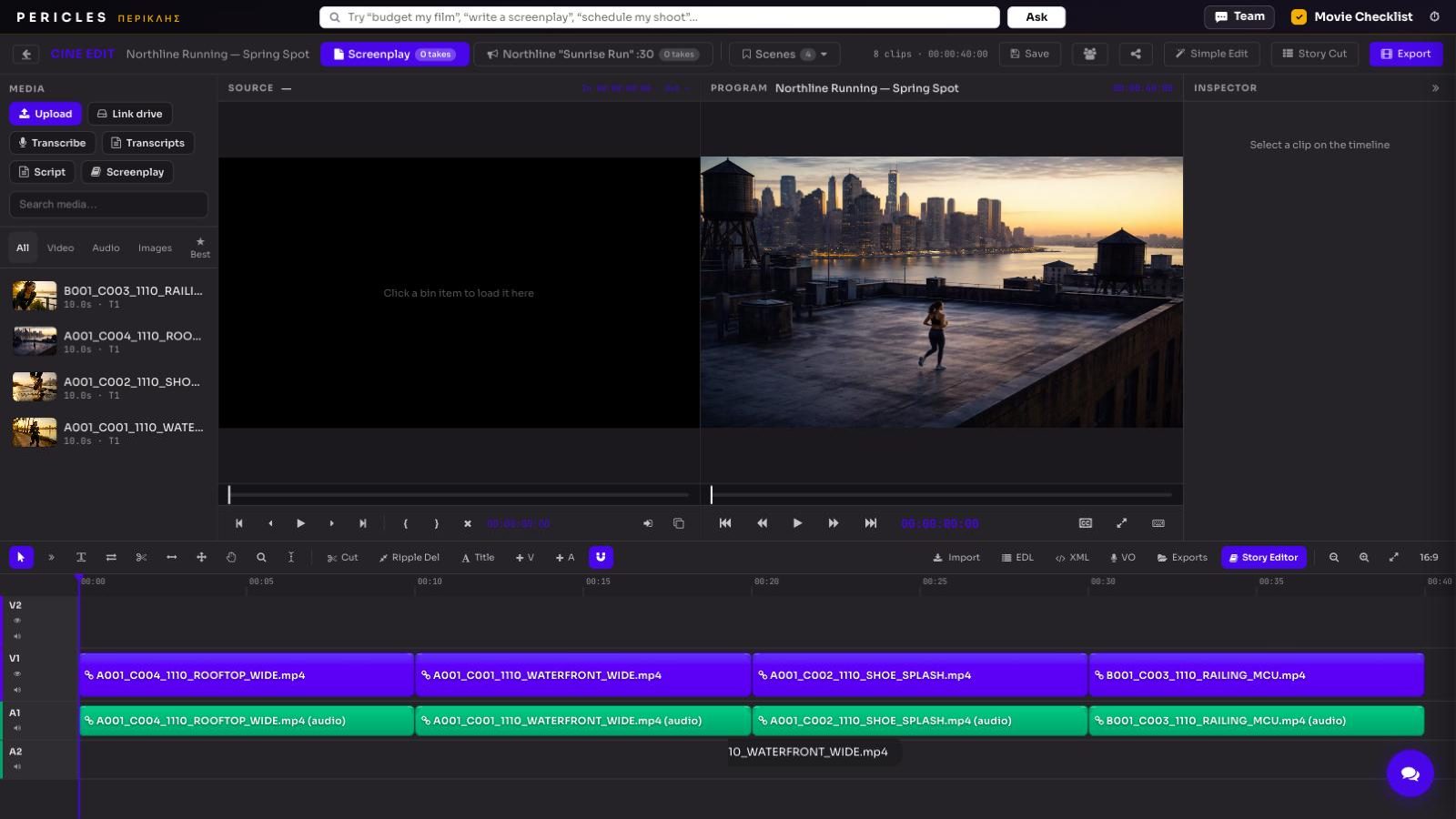
Task: Mute the A2 audio track
Action: point(16,766)
